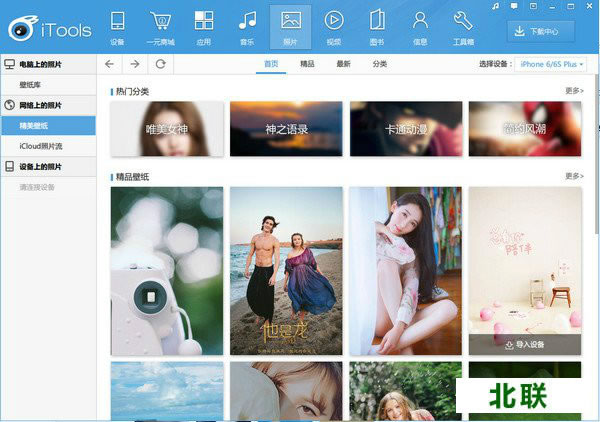Click 更多 link beside 热门分类
Viewport: 600px width, 422px height.
pyautogui.click(x=573, y=90)
